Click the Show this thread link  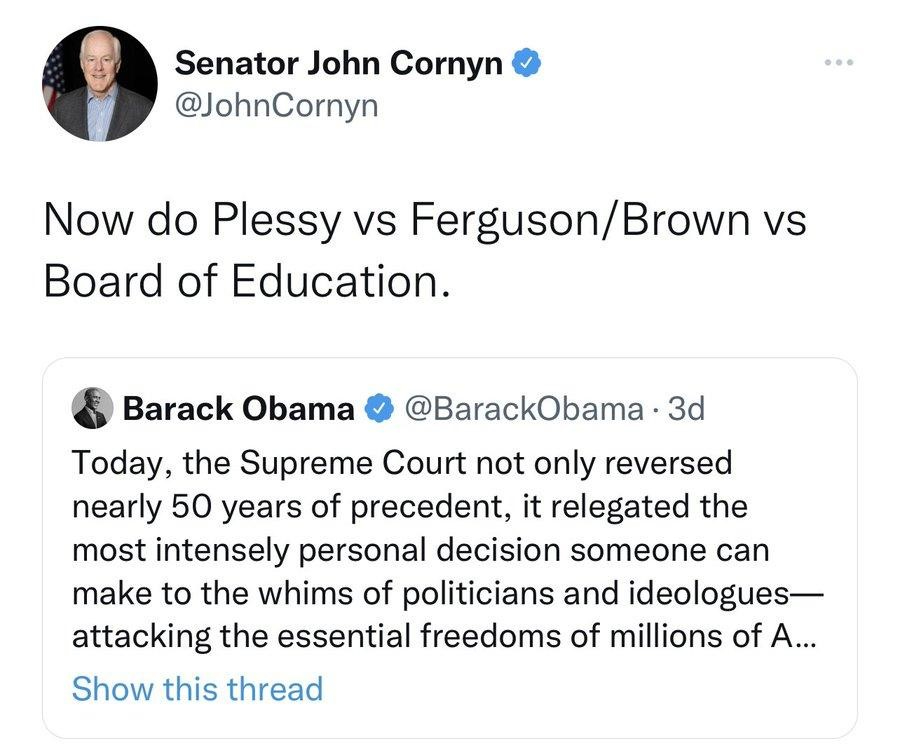pyautogui.click(x=197, y=689)
